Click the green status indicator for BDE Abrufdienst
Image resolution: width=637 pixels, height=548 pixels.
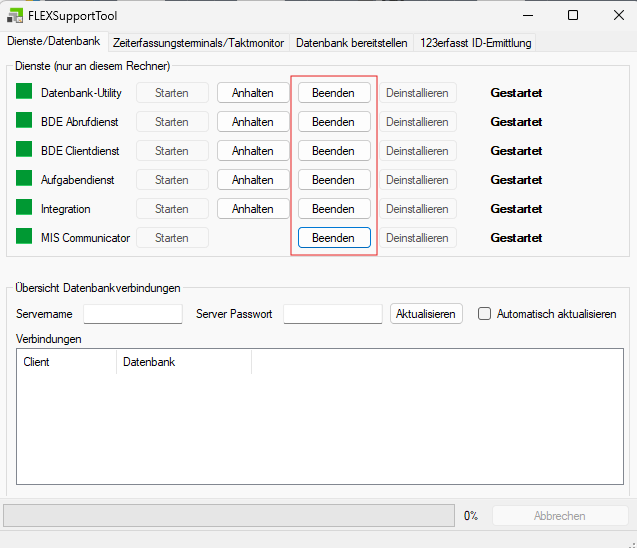[x=24, y=121]
